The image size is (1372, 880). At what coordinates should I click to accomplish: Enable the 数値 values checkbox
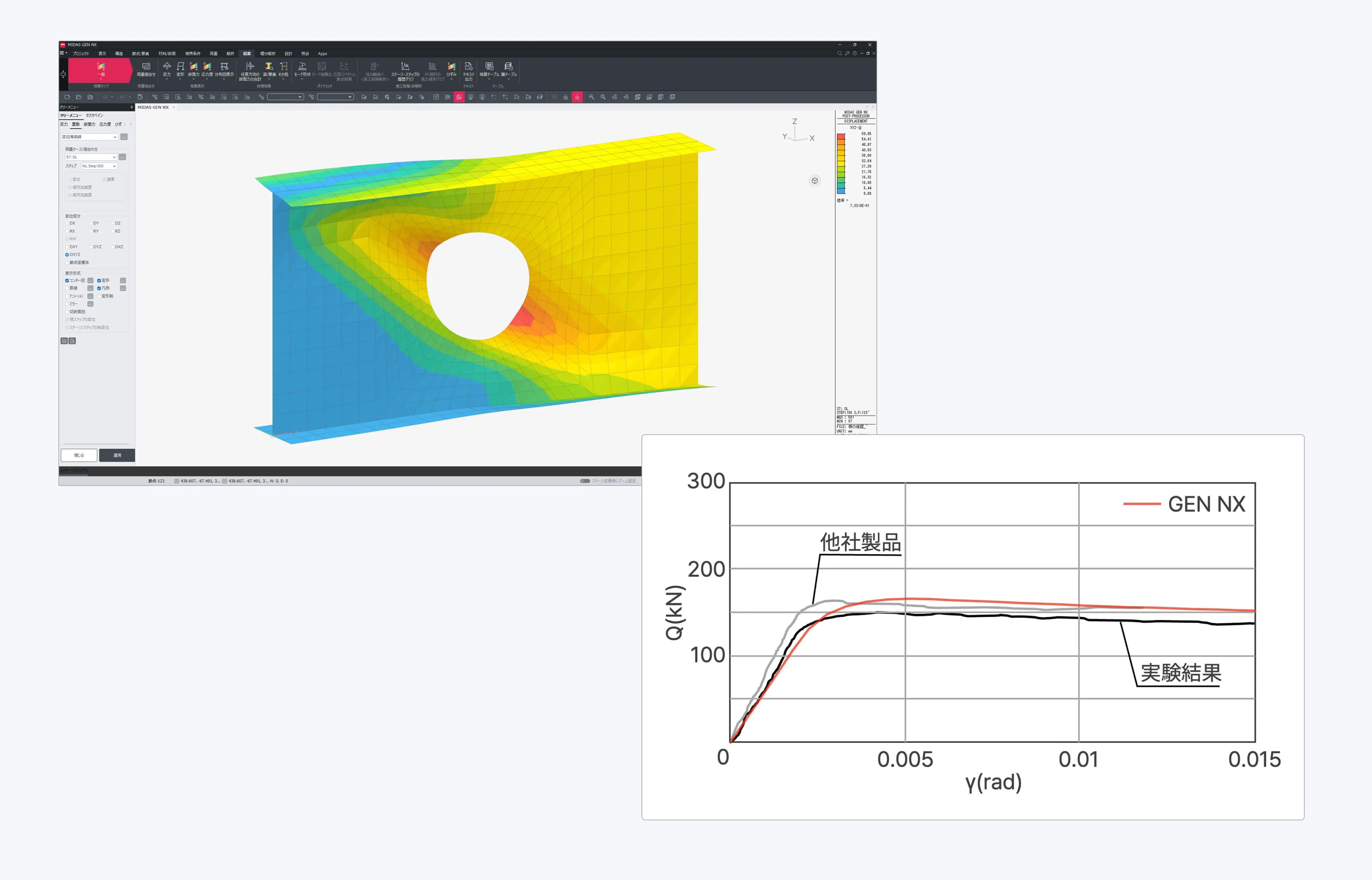[x=68, y=289]
